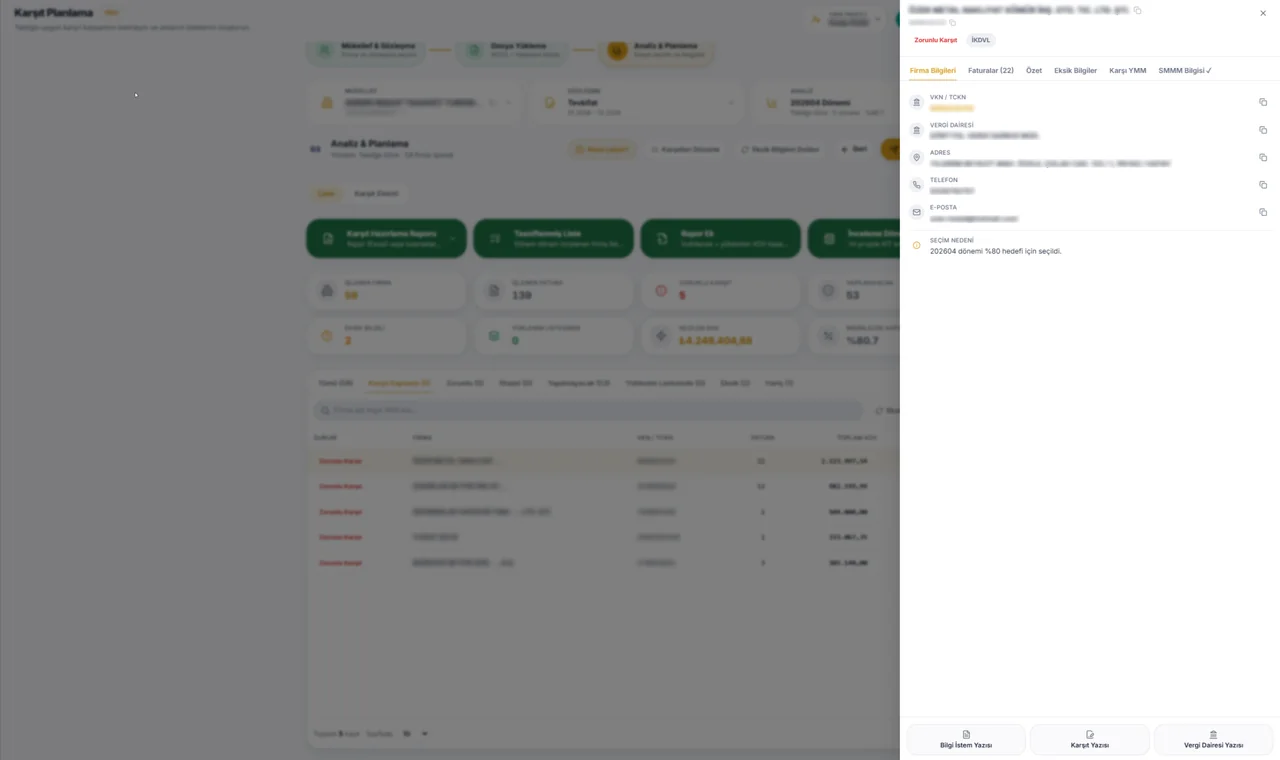Image resolution: width=1280 pixels, height=760 pixels.
Task: Copy the blurred code under the company name
Action: click(x=953, y=22)
